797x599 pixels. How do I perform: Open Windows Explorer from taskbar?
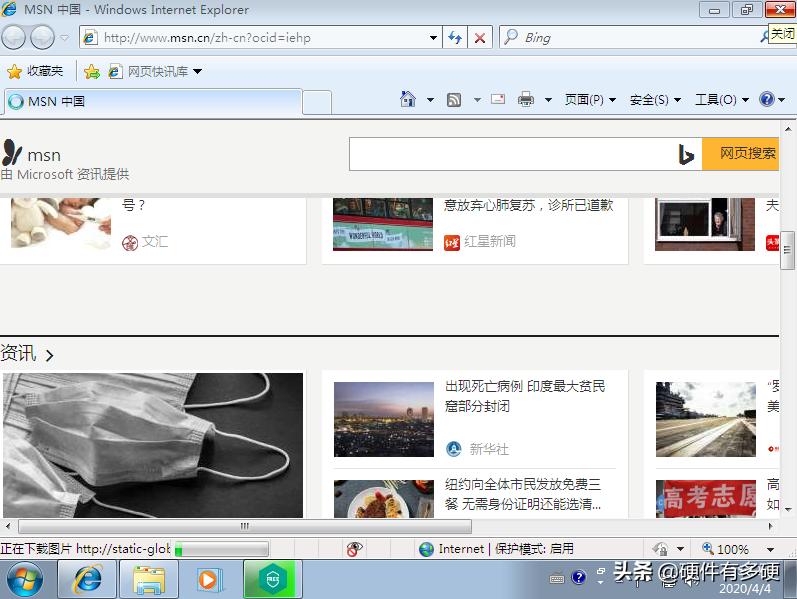(x=149, y=579)
